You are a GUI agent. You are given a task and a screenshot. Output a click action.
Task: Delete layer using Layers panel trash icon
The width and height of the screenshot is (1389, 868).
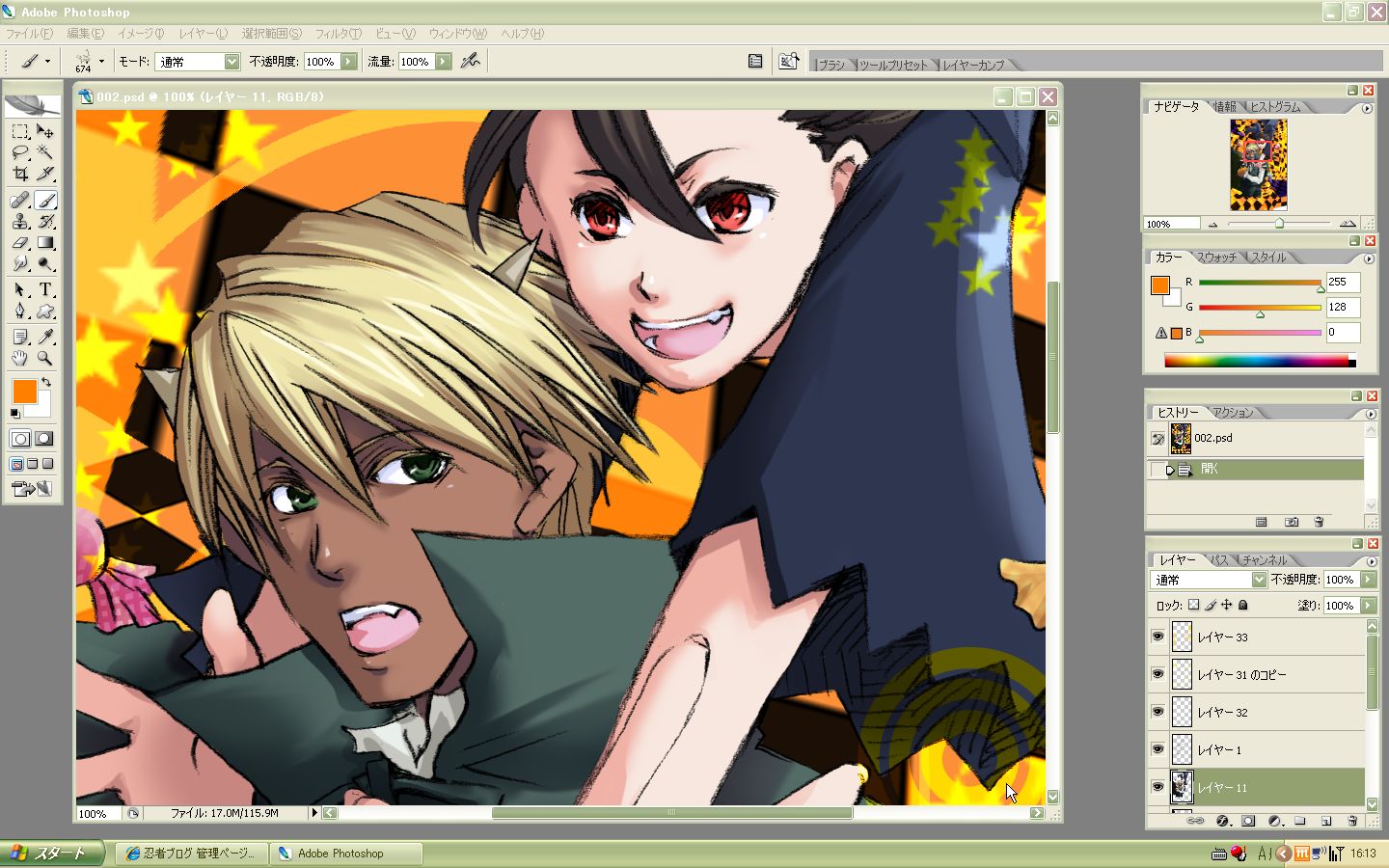coord(1352,822)
